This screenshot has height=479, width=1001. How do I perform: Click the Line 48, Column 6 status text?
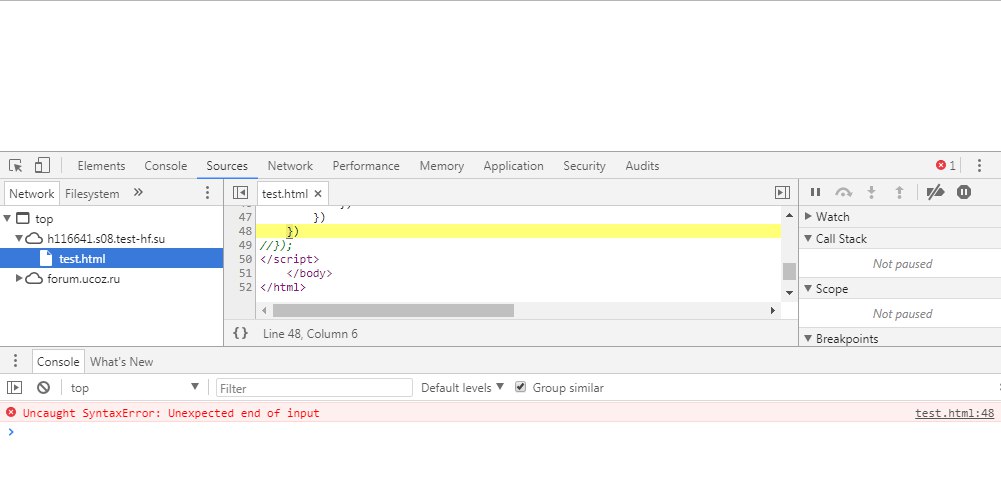pyautogui.click(x=310, y=334)
